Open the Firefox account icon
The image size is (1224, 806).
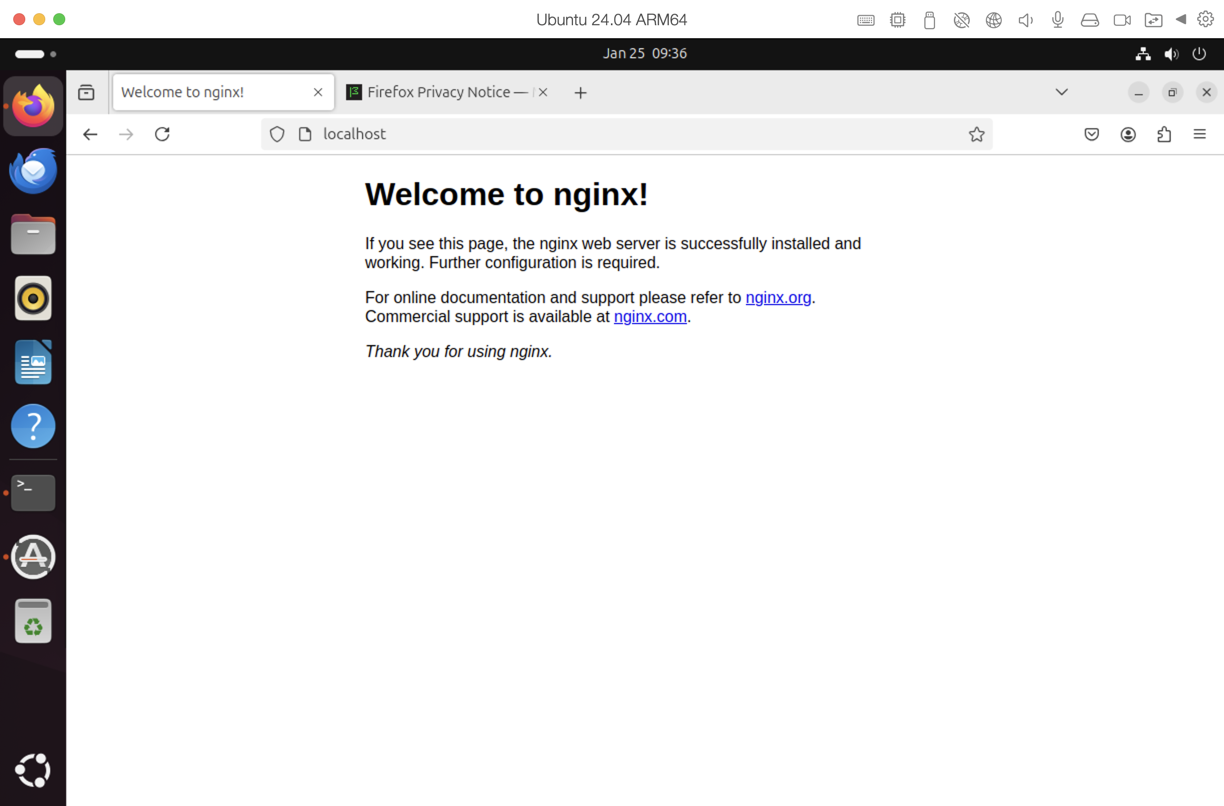[x=1128, y=134]
